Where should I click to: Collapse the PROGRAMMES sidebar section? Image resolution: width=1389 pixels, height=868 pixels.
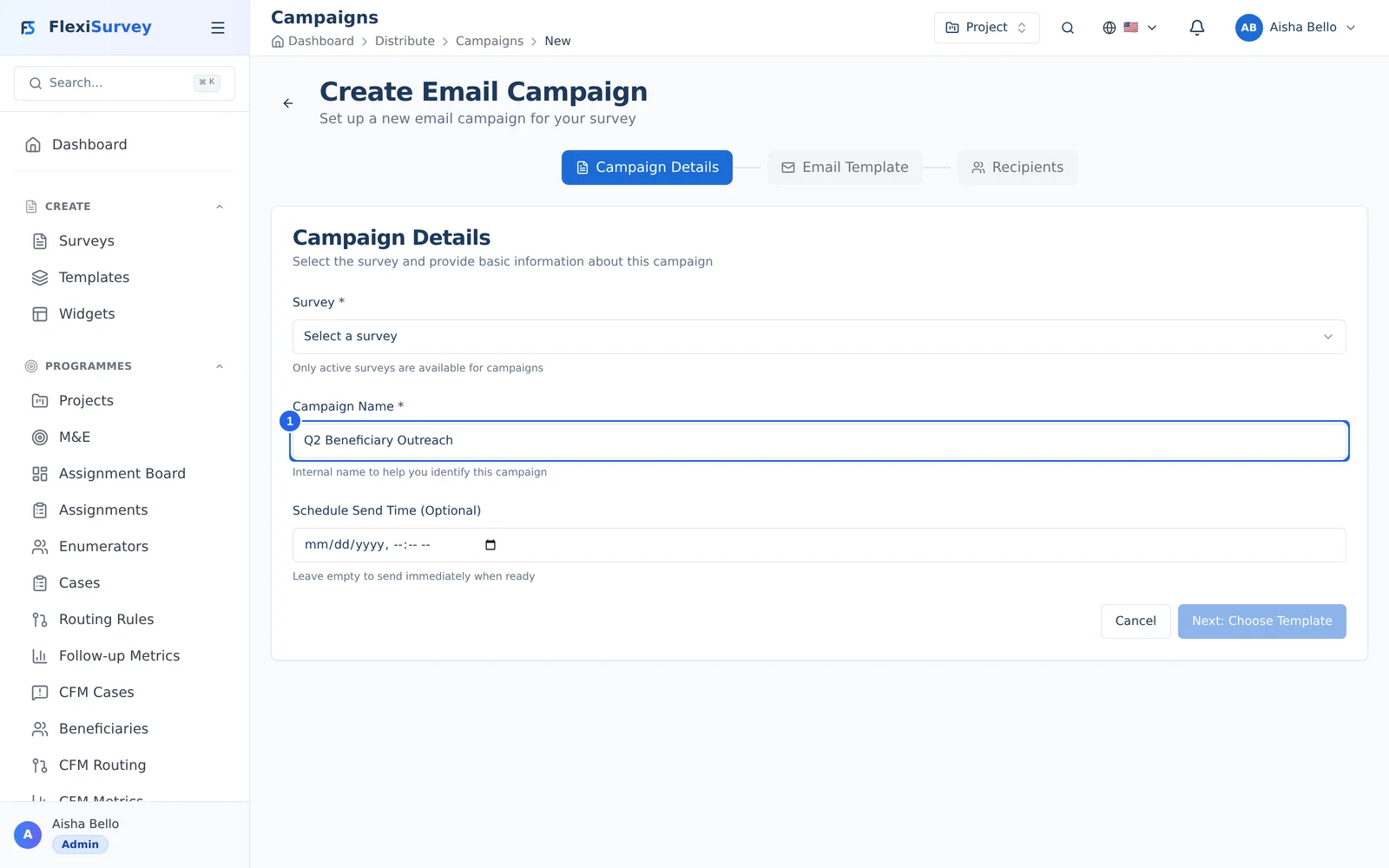tap(220, 366)
